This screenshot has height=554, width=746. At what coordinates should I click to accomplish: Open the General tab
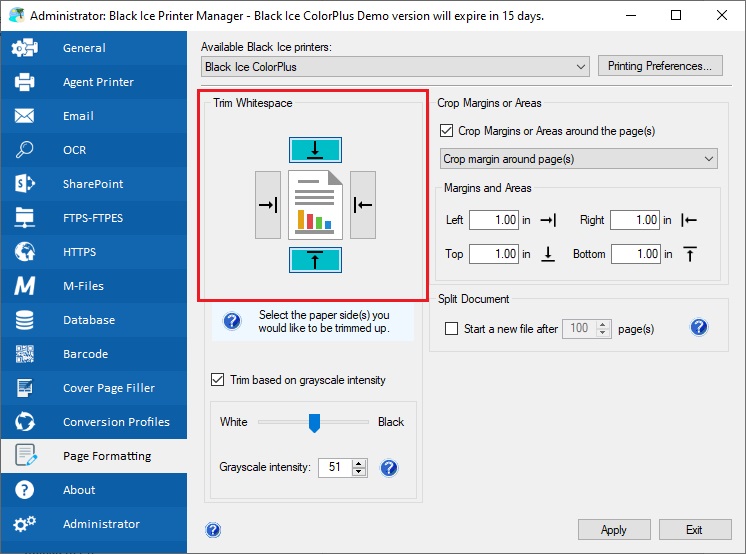[x=94, y=48]
